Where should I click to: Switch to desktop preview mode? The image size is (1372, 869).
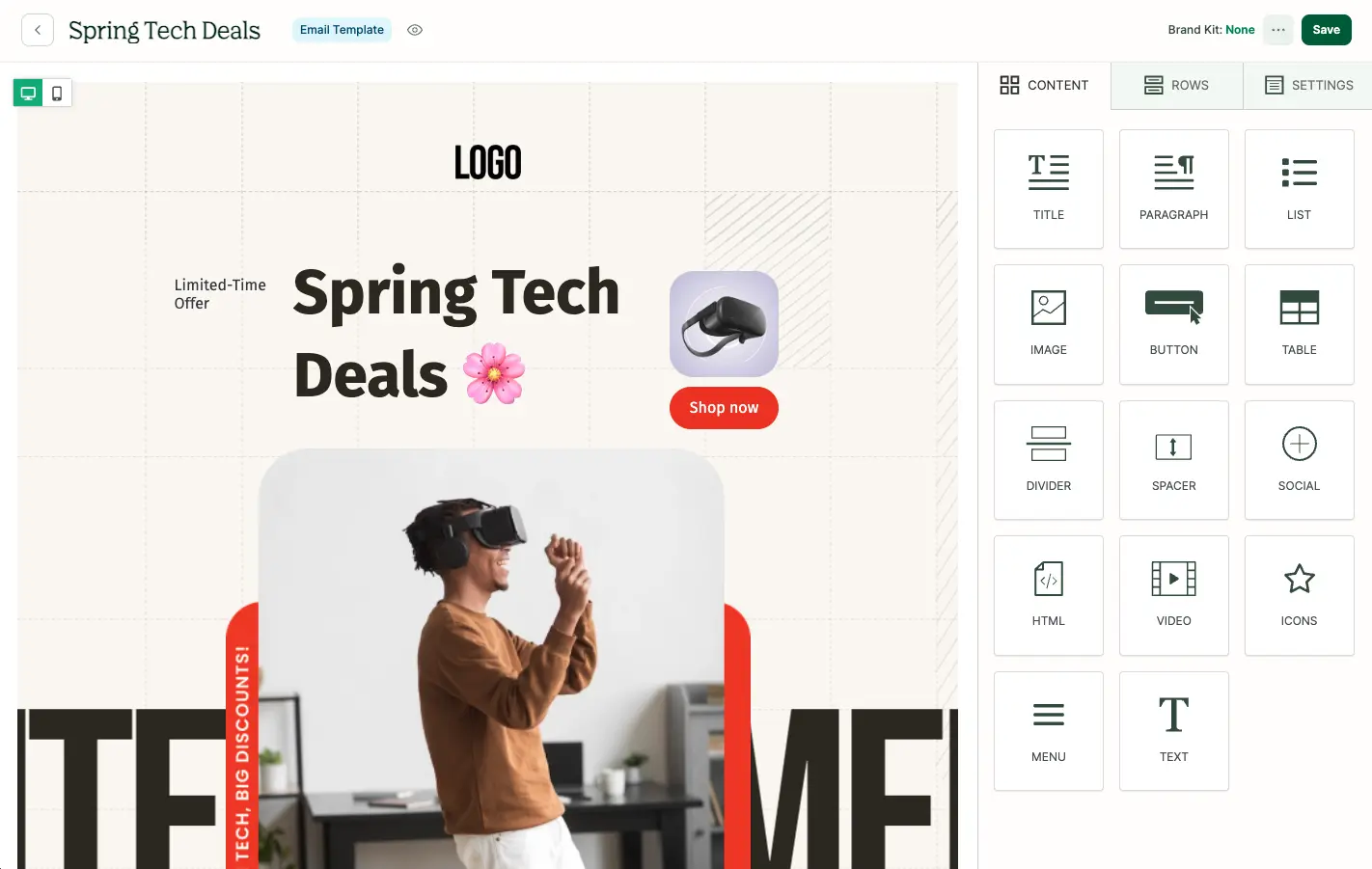(28, 94)
